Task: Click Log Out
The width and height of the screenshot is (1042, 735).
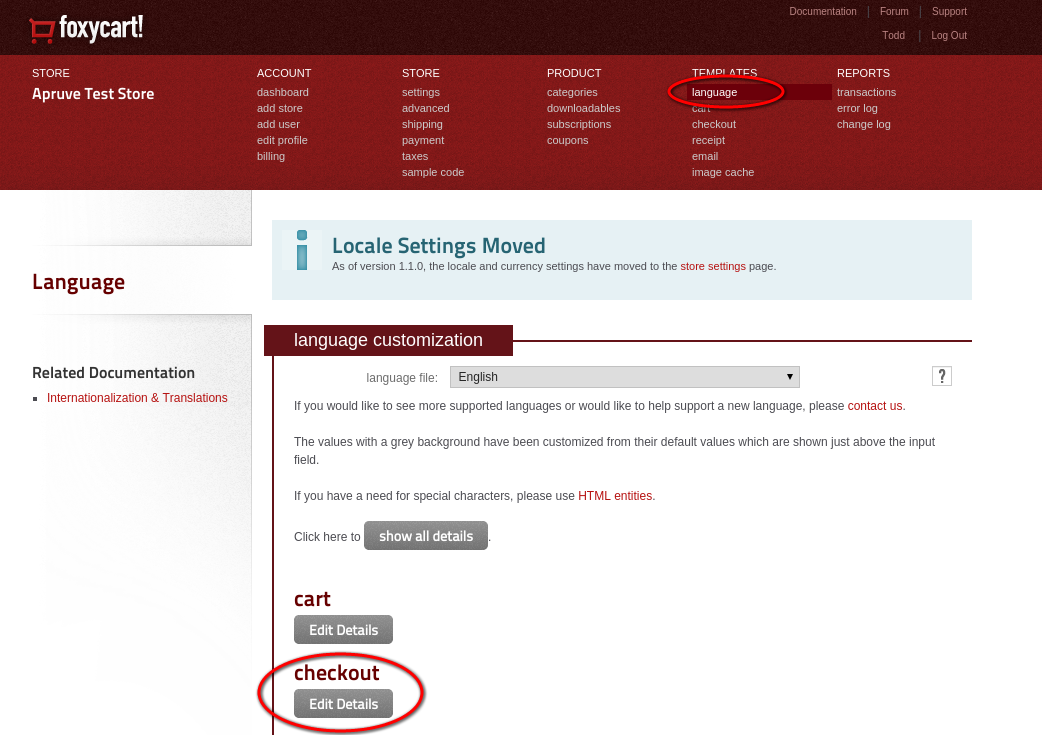Action: point(948,35)
